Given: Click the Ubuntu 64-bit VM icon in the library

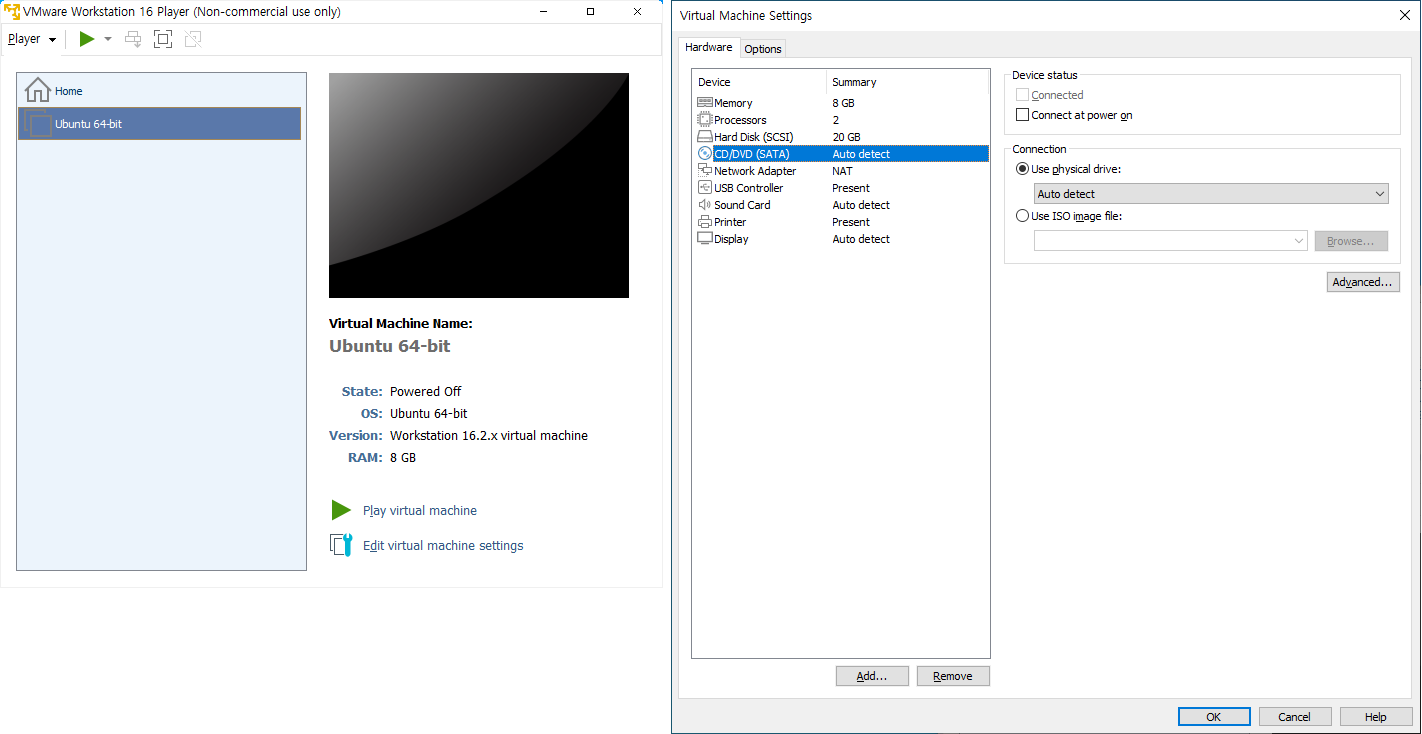Looking at the screenshot, I should point(40,125).
